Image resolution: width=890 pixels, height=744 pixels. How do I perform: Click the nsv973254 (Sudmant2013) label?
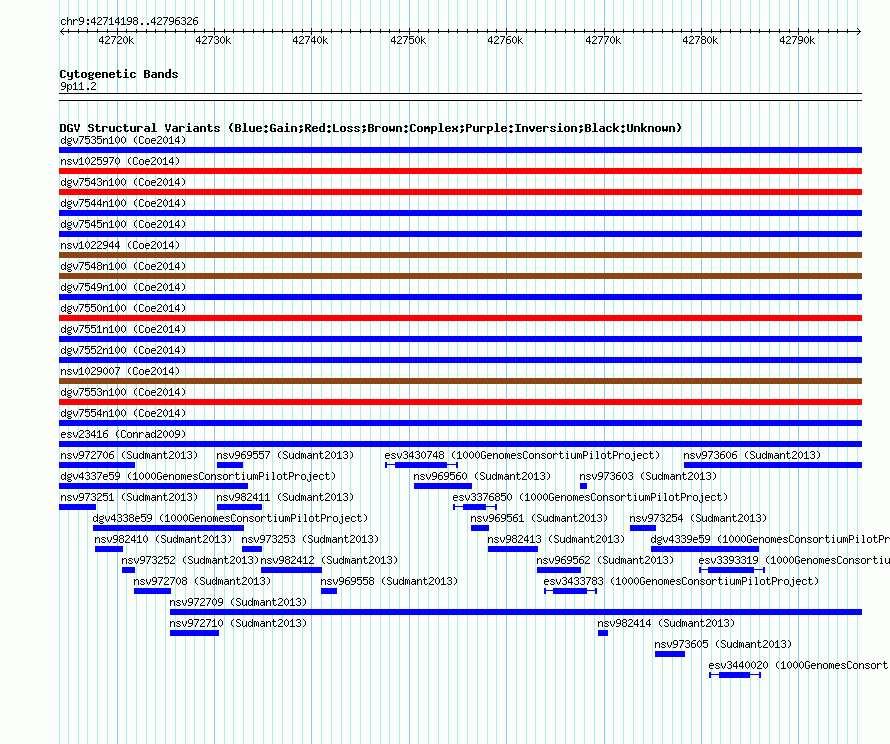coord(698,518)
